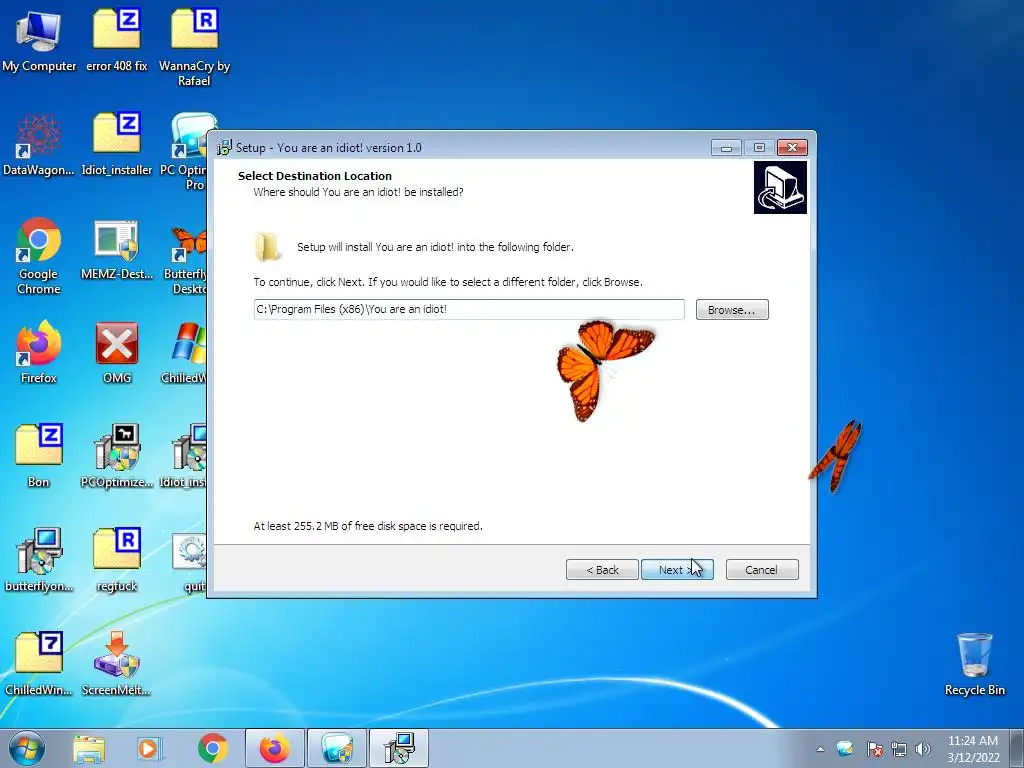Screen dimensions: 1024x768
Task: Open the Bon zip folder icon
Action: click(39, 456)
